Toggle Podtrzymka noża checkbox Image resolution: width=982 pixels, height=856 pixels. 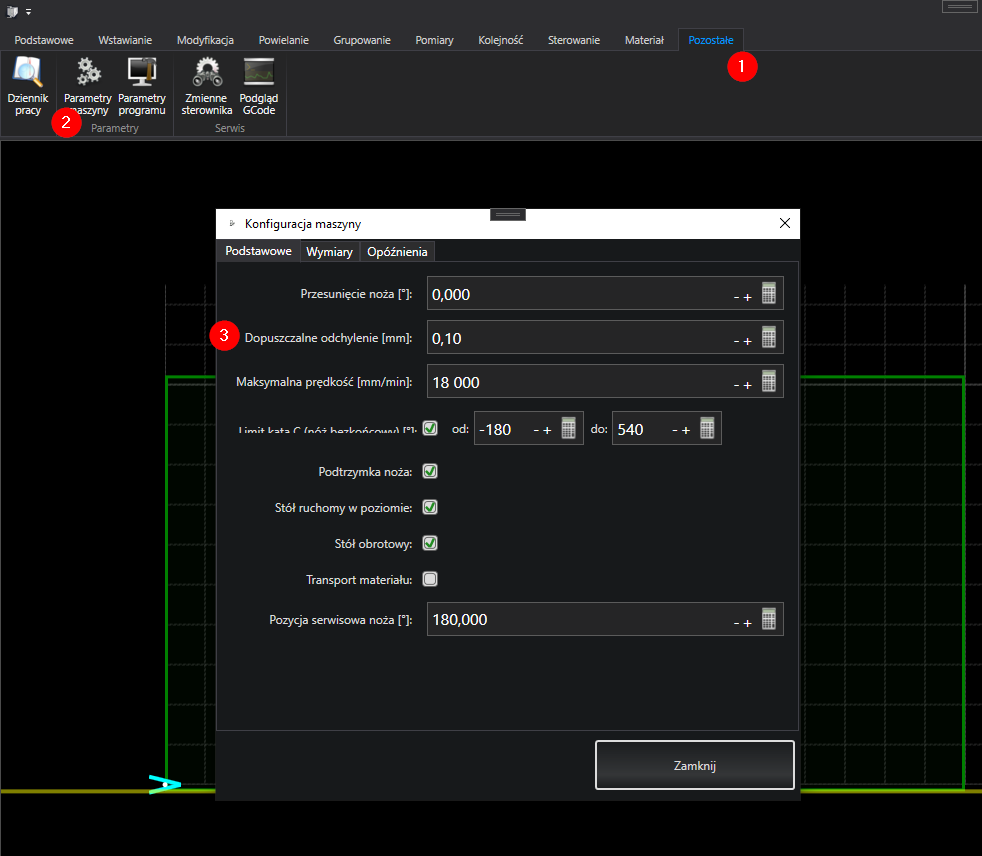pos(430,471)
